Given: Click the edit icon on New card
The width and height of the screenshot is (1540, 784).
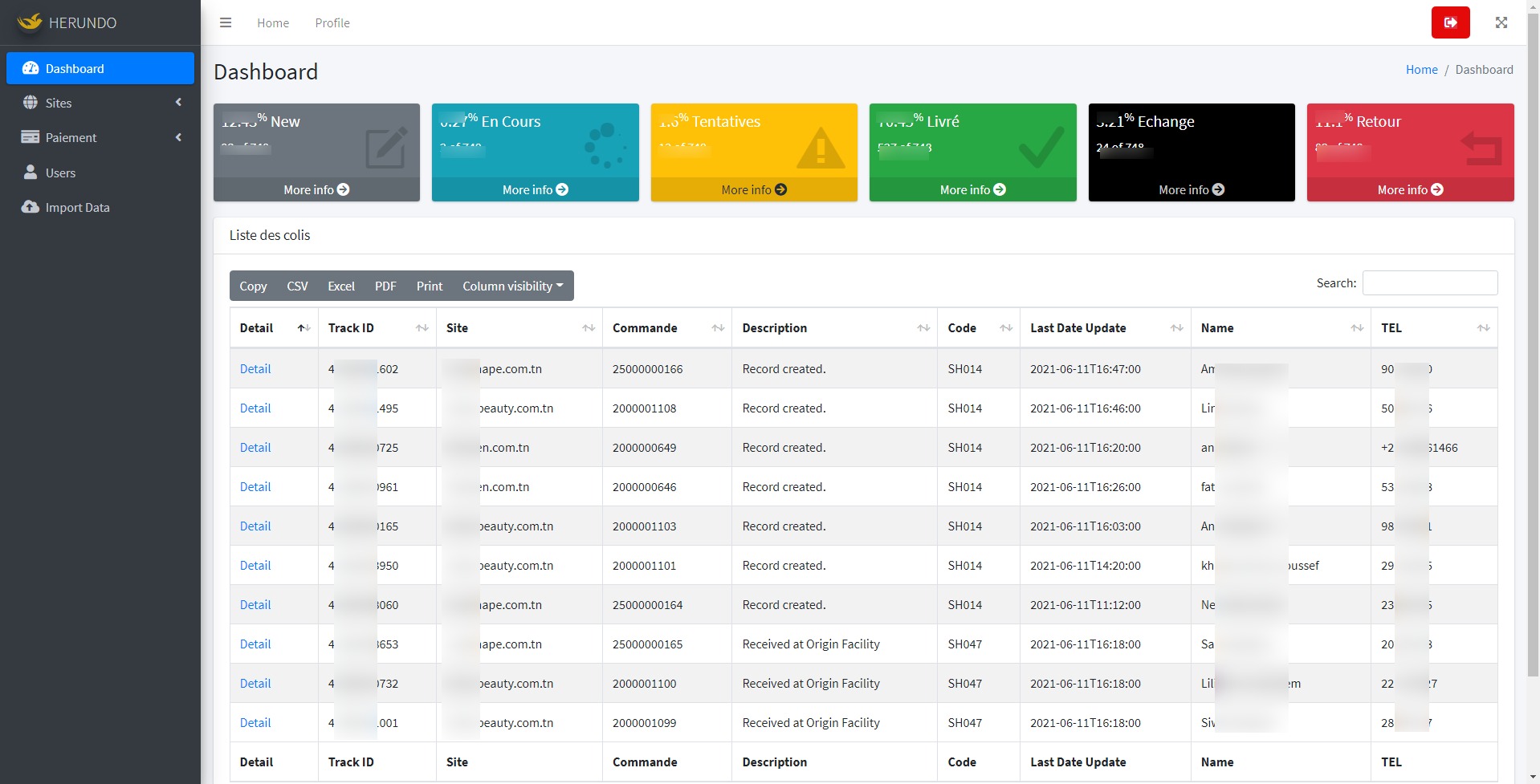Looking at the screenshot, I should click(x=386, y=148).
